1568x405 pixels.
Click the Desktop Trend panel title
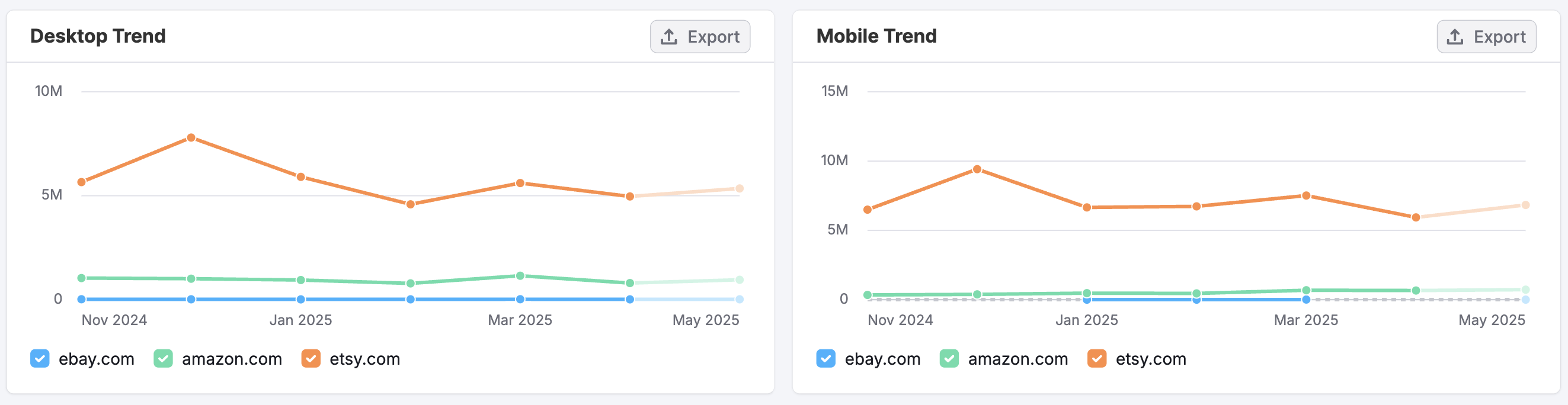point(98,37)
